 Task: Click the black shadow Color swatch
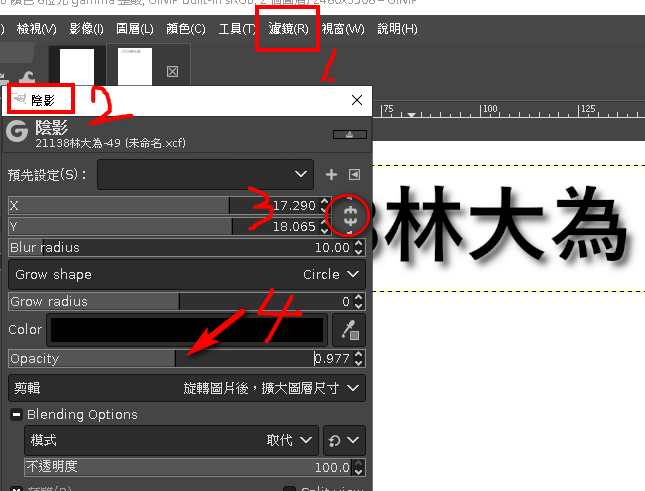188,329
